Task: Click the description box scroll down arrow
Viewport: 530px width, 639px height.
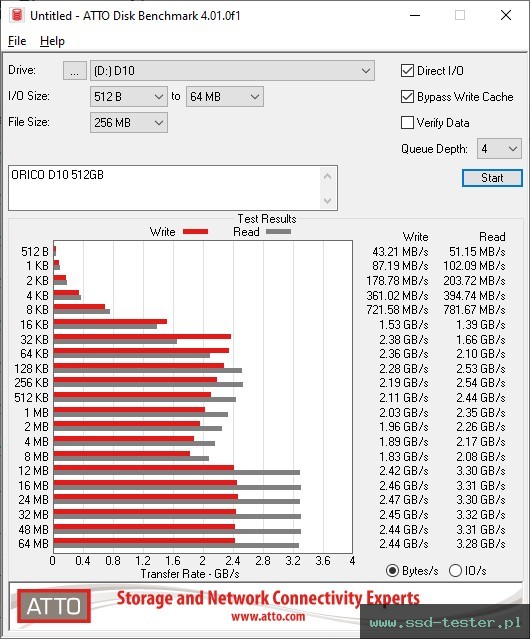Action: pos(328,200)
